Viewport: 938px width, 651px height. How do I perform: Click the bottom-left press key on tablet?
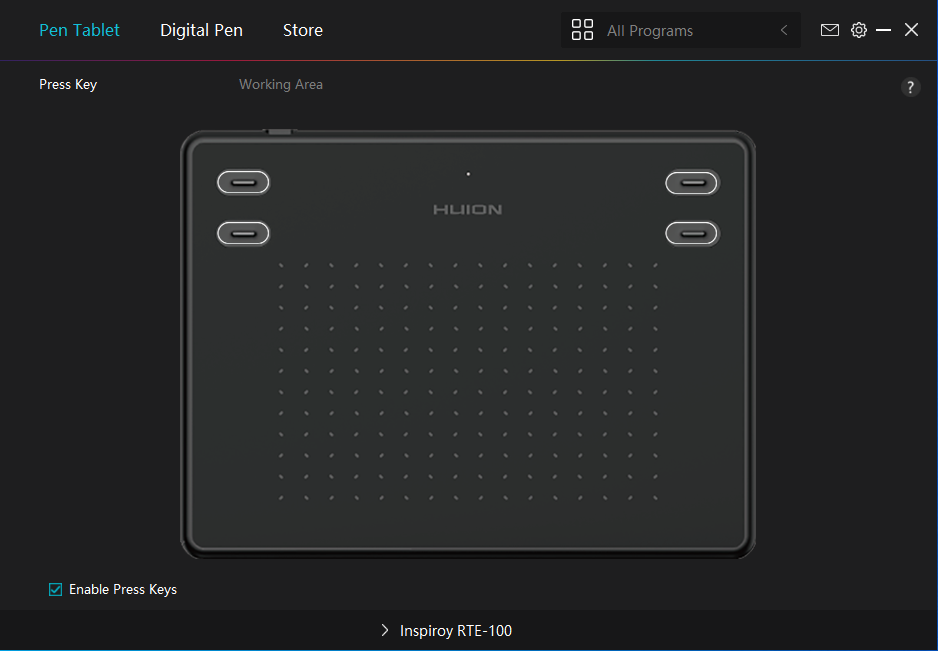pyautogui.click(x=243, y=233)
